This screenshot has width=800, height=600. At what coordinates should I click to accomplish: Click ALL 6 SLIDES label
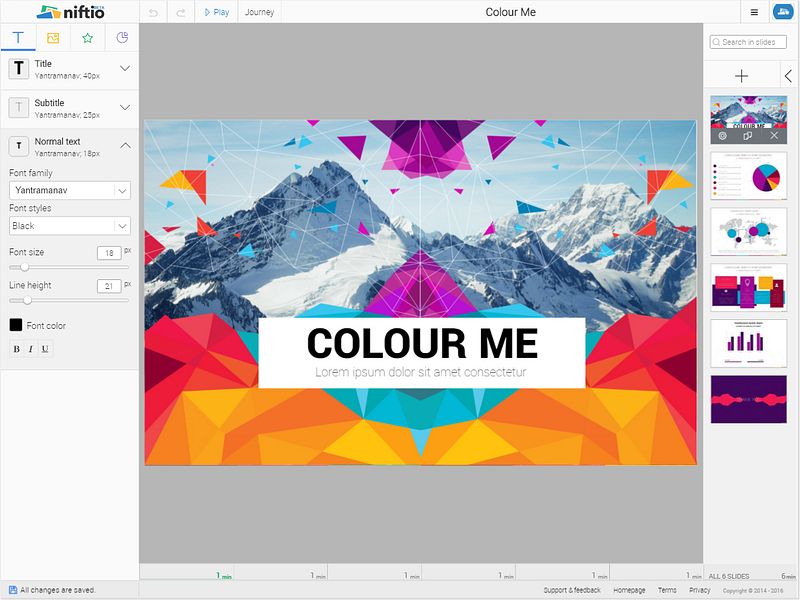coord(729,576)
